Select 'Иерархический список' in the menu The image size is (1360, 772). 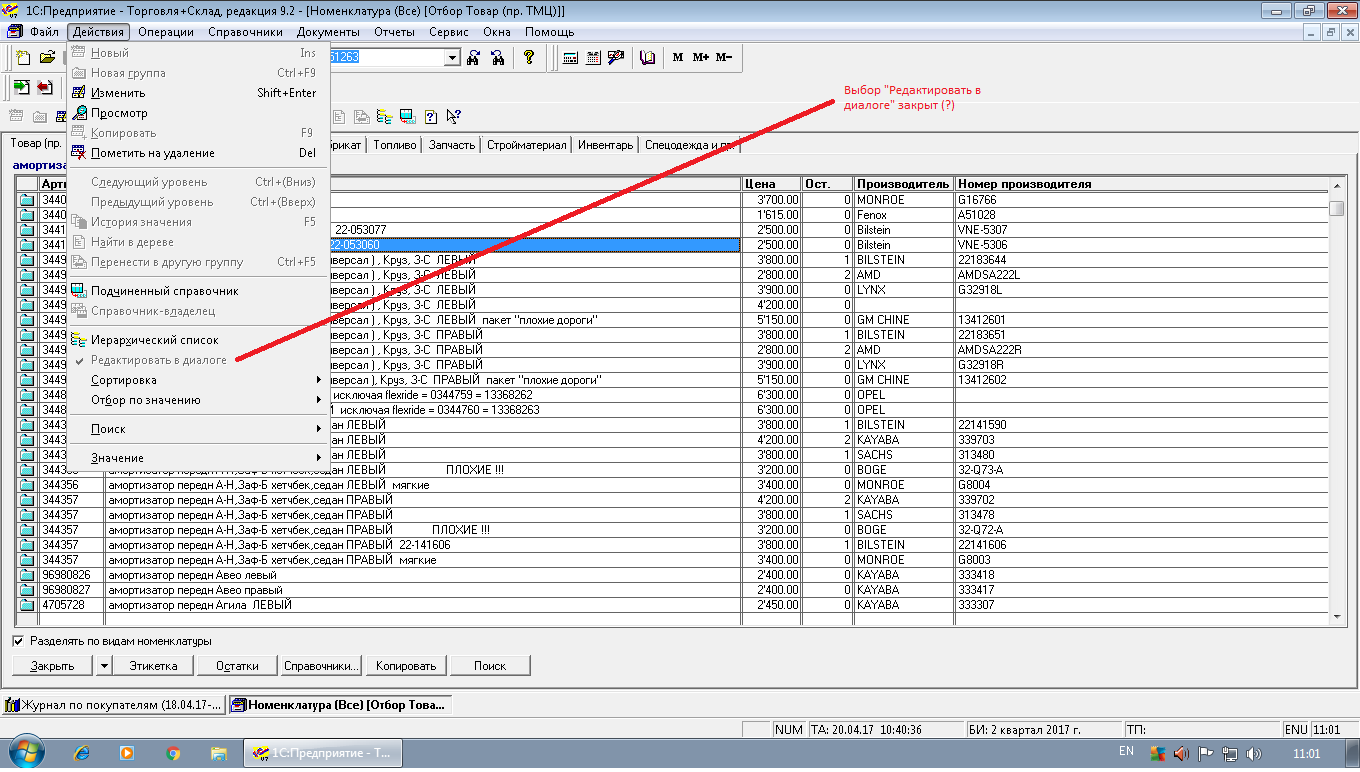point(154,340)
